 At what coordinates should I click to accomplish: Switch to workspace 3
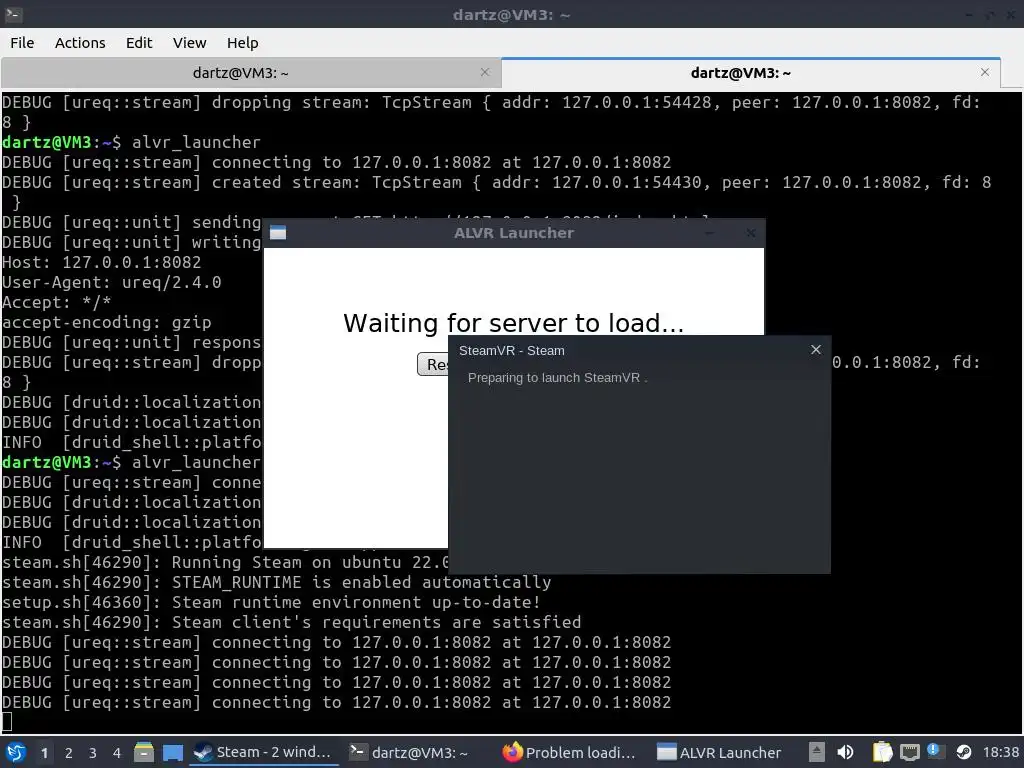coord(93,753)
